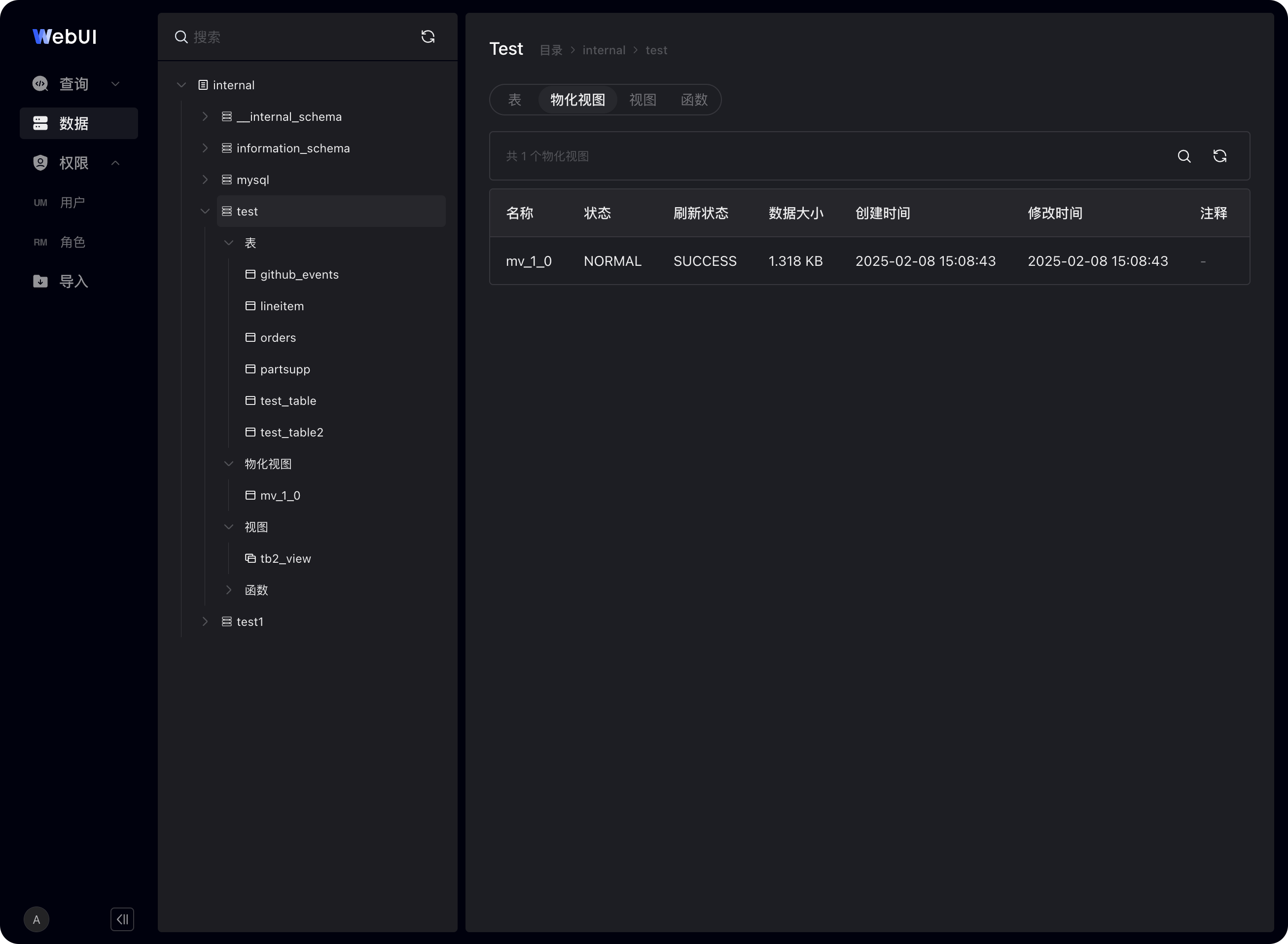The image size is (1288, 944).
Task: Collapse the 视图 views group
Action: coord(228,527)
